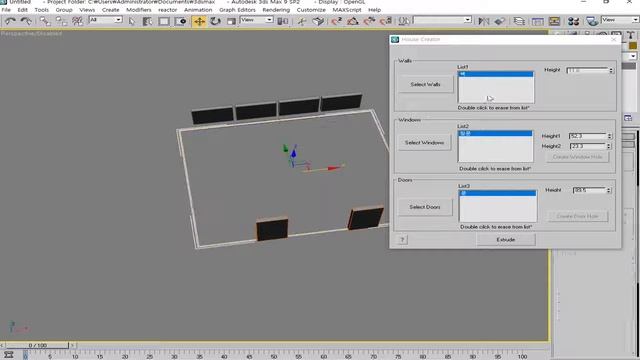Click the Create Window Hole button

578,157
